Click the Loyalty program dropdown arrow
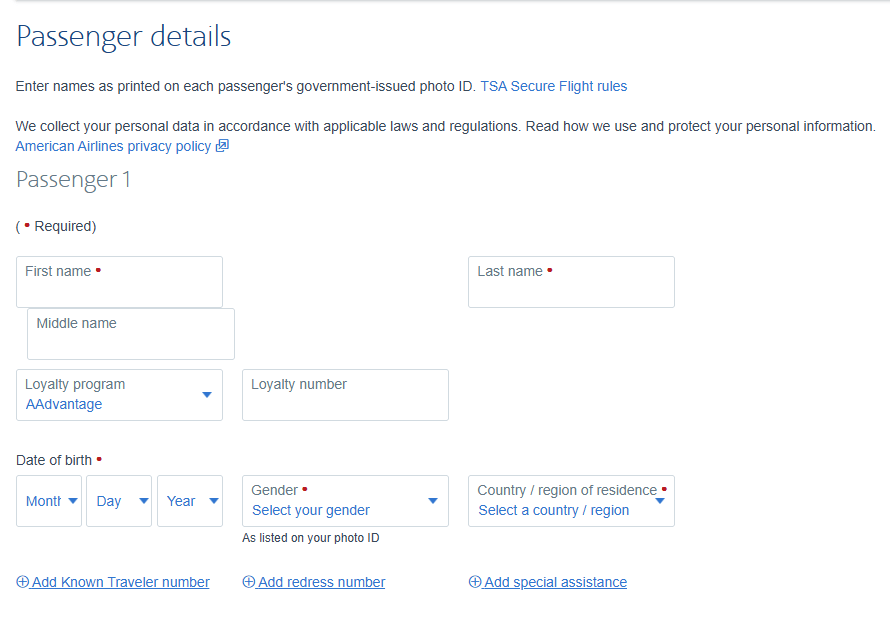890x632 pixels. coord(207,395)
